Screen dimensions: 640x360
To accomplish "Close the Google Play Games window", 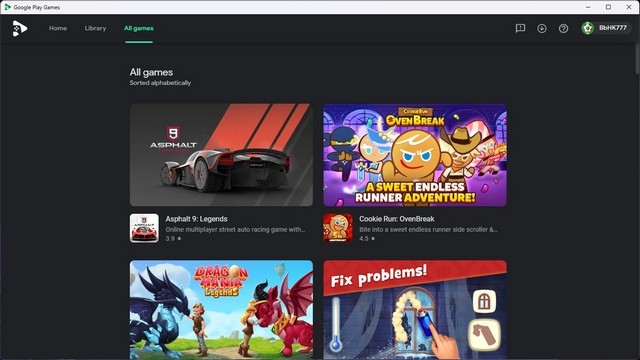I will click(x=629, y=7).
